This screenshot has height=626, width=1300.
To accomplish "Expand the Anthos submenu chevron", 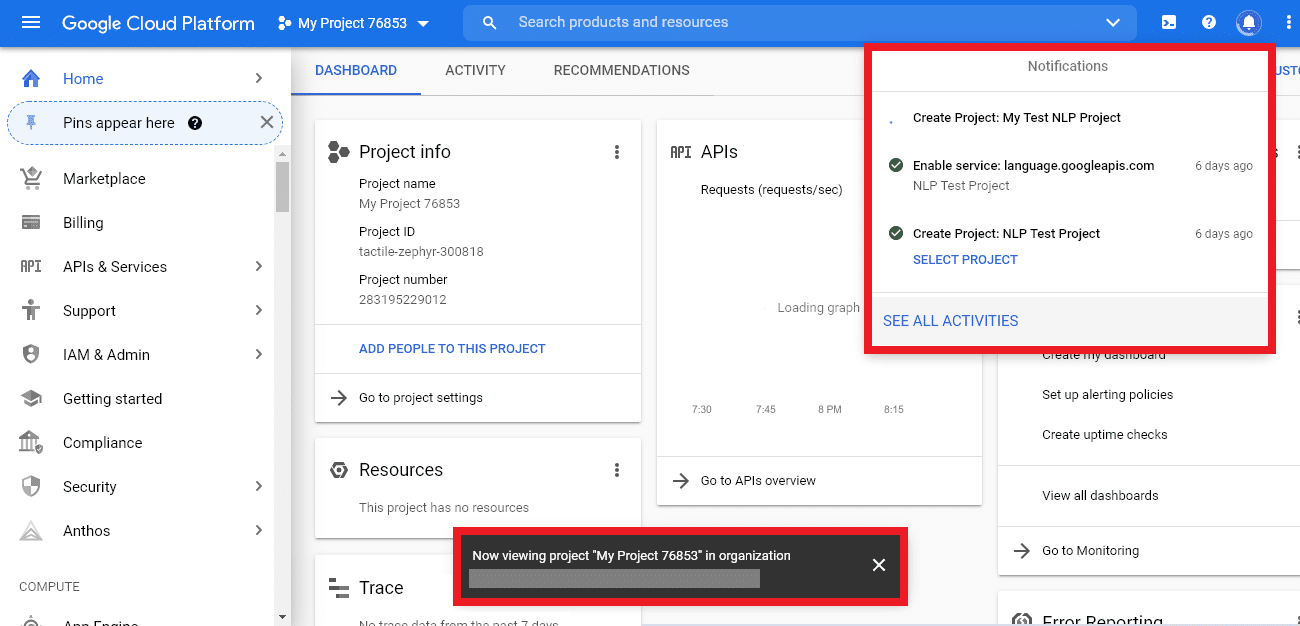I will pyautogui.click(x=259, y=530).
